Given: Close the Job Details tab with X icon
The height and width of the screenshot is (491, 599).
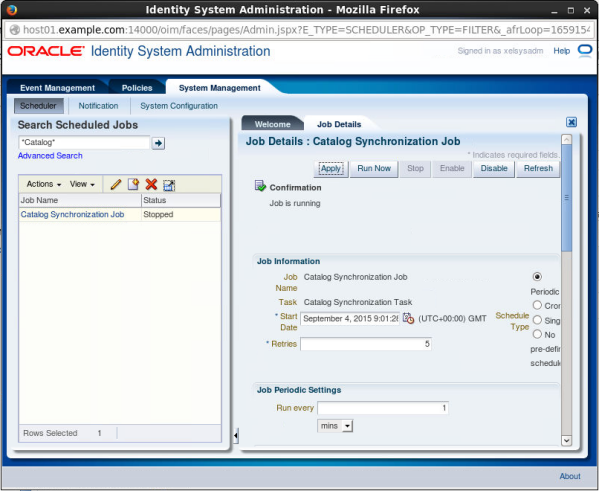Looking at the screenshot, I should coord(571,122).
